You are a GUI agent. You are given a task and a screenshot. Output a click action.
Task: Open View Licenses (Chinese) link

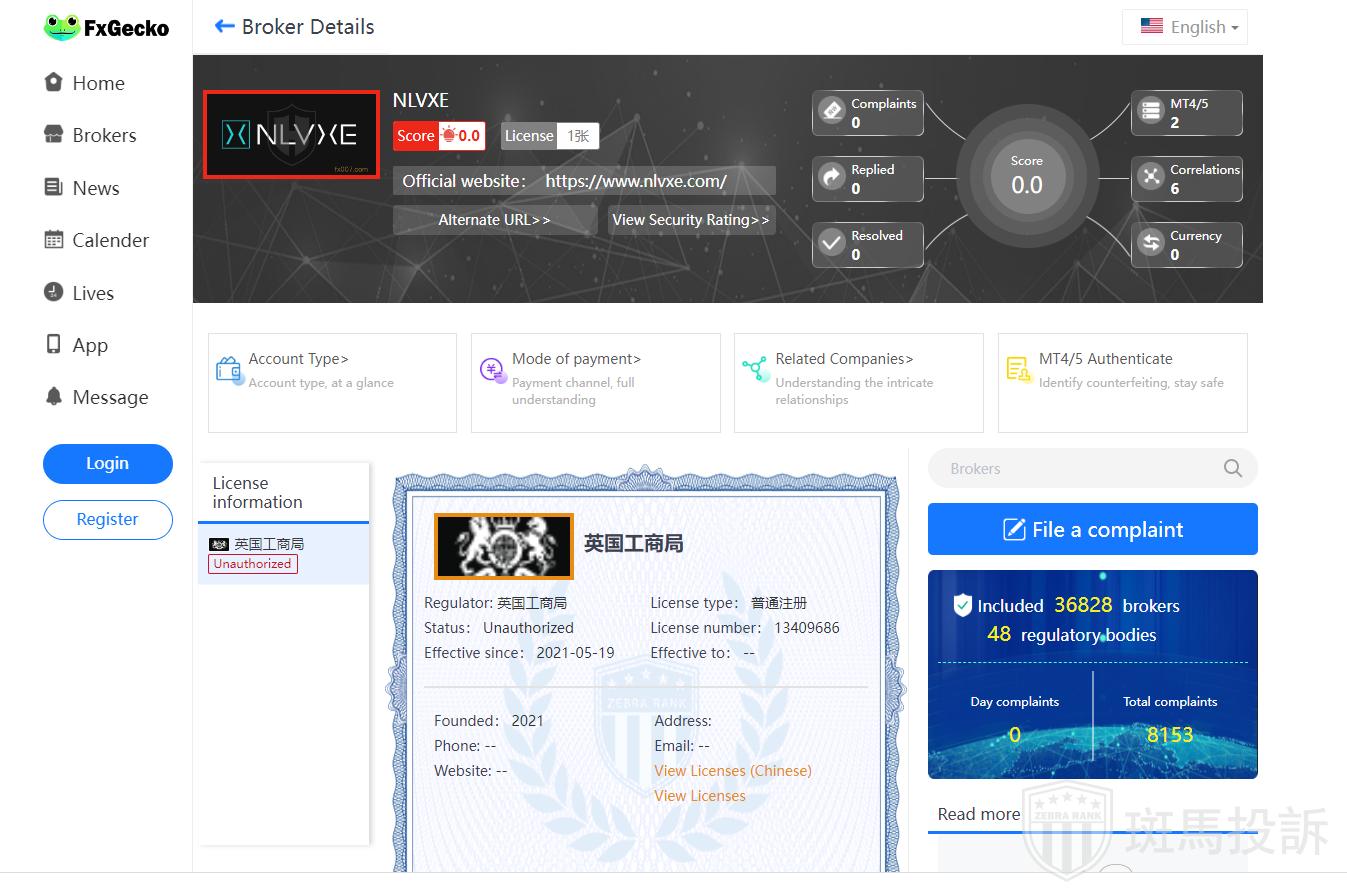coord(732,771)
